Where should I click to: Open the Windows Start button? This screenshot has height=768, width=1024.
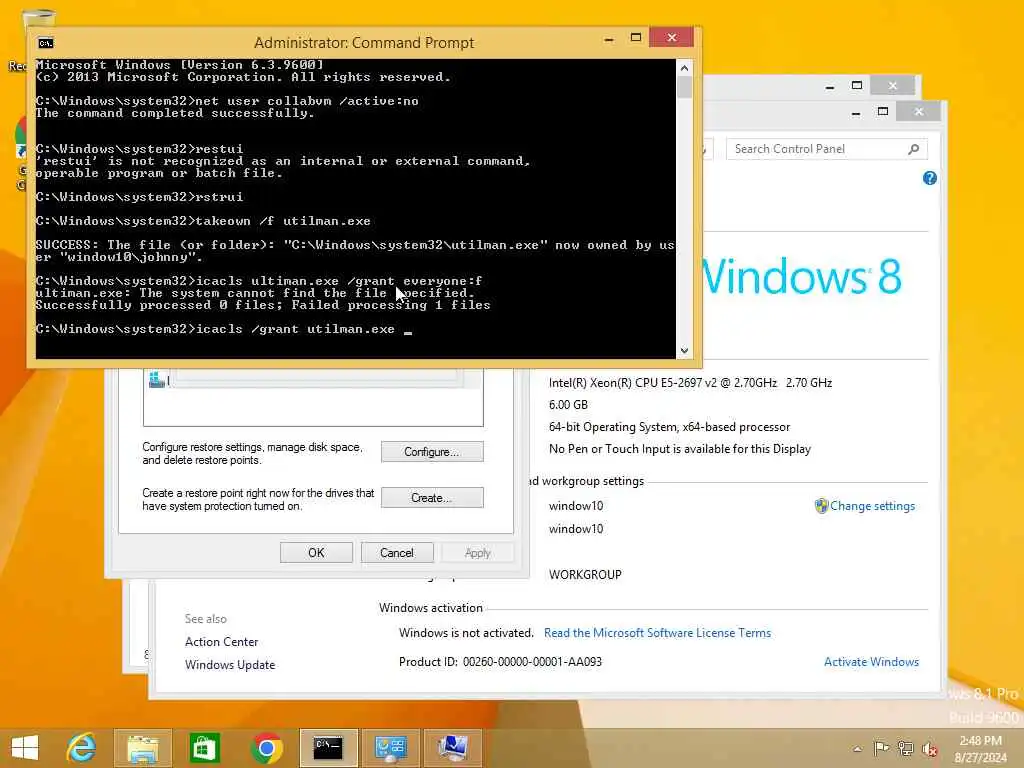25,747
